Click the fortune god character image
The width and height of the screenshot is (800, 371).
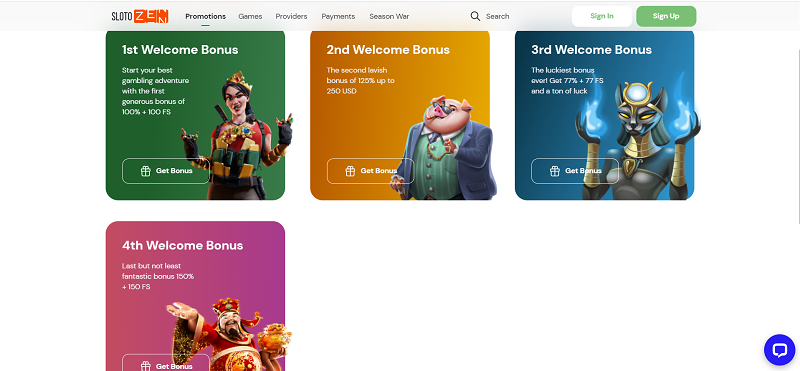pyautogui.click(x=230, y=334)
